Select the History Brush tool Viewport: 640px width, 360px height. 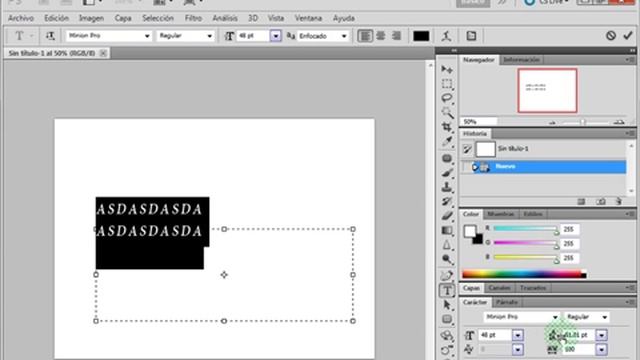[447, 202]
